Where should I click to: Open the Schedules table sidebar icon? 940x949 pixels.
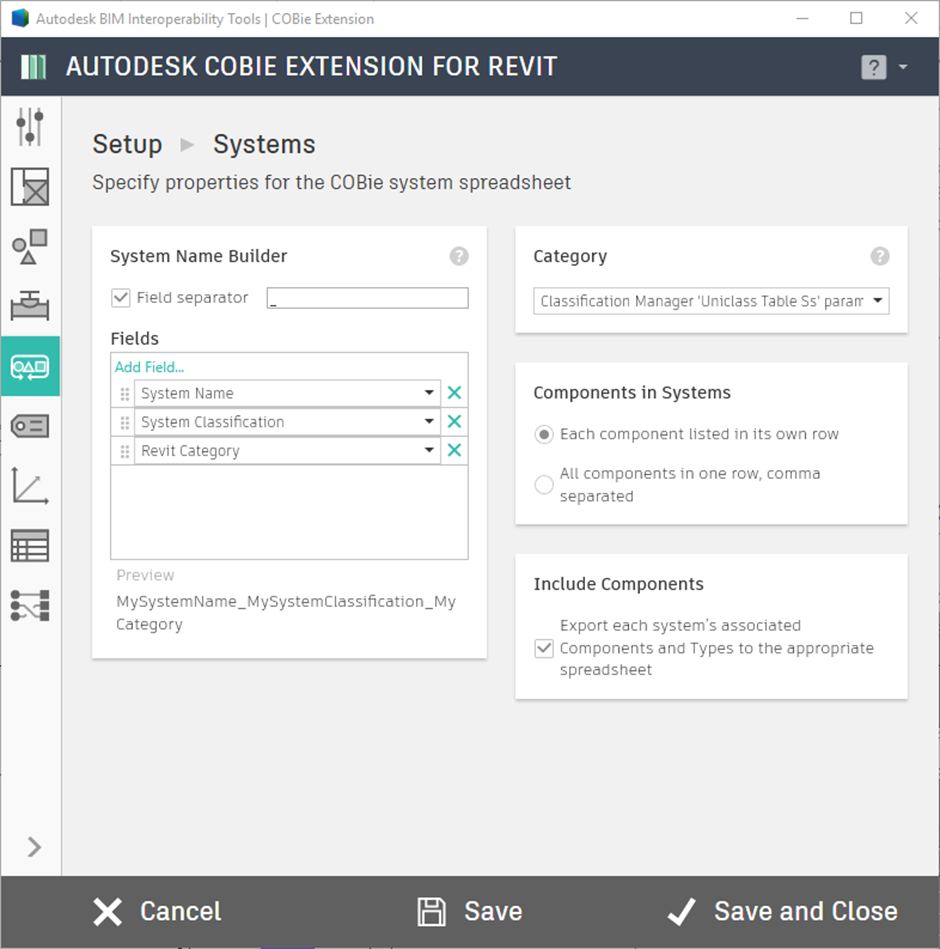(x=30, y=546)
